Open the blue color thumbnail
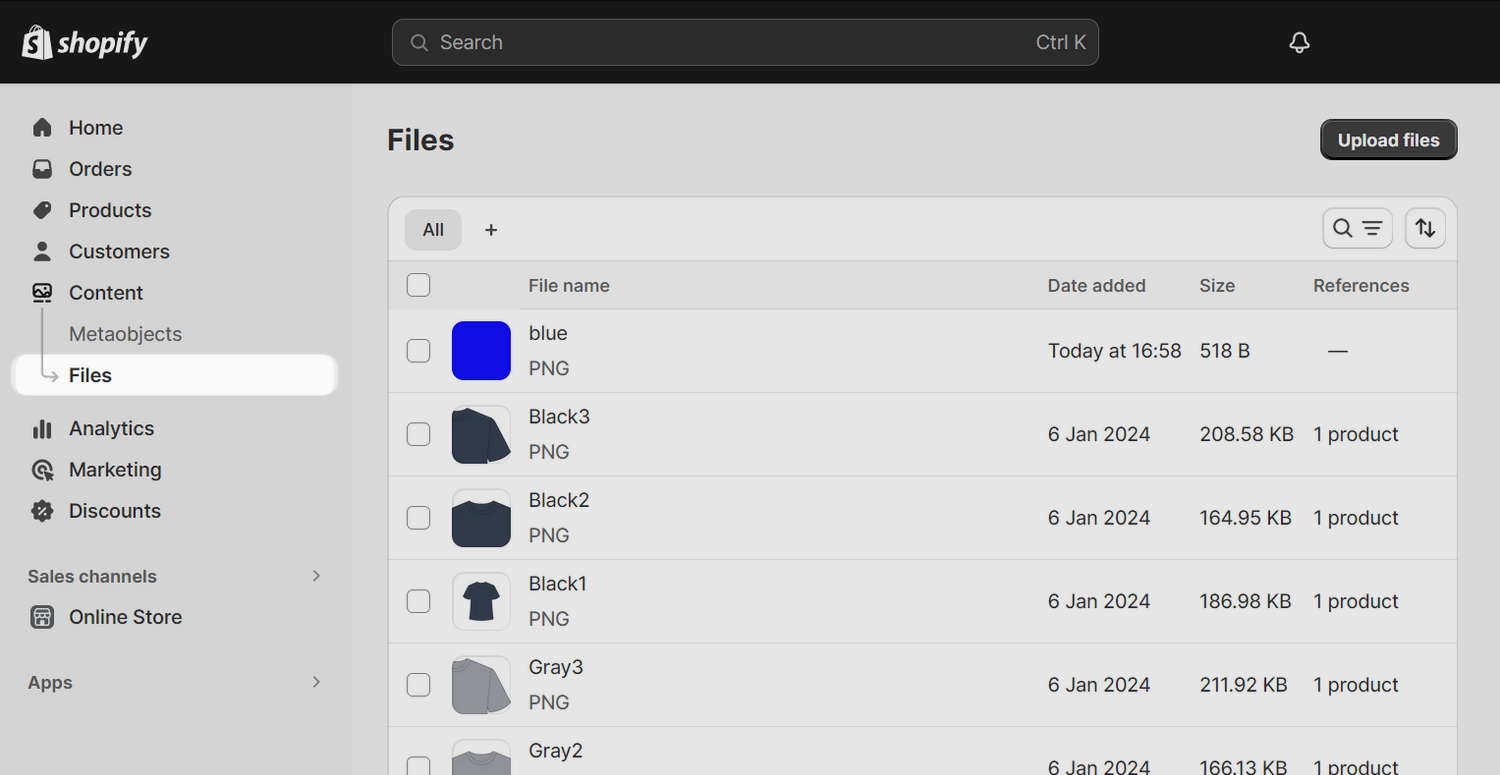Screen dimensions: 1500x775 [x=481, y=351]
